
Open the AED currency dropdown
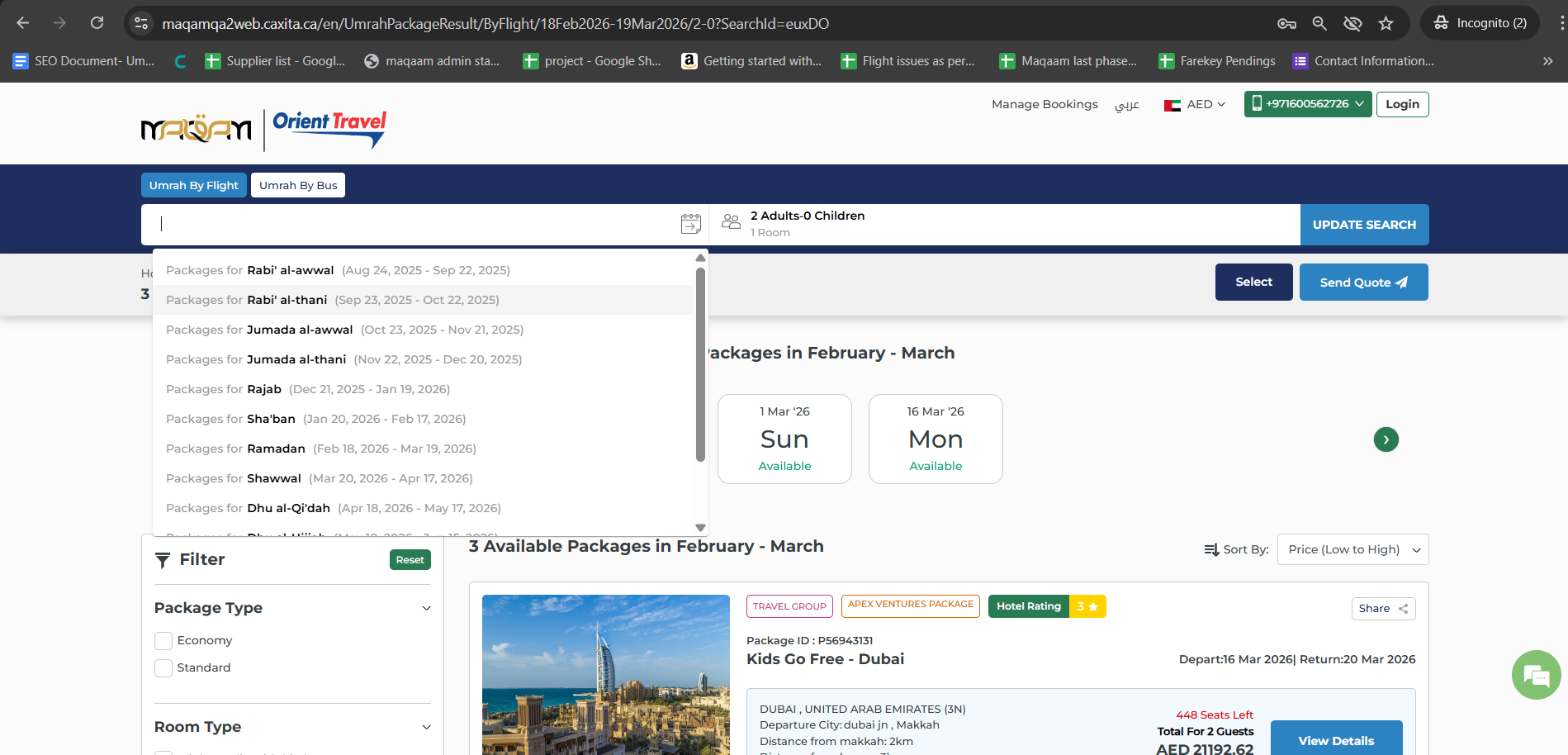coord(1195,105)
